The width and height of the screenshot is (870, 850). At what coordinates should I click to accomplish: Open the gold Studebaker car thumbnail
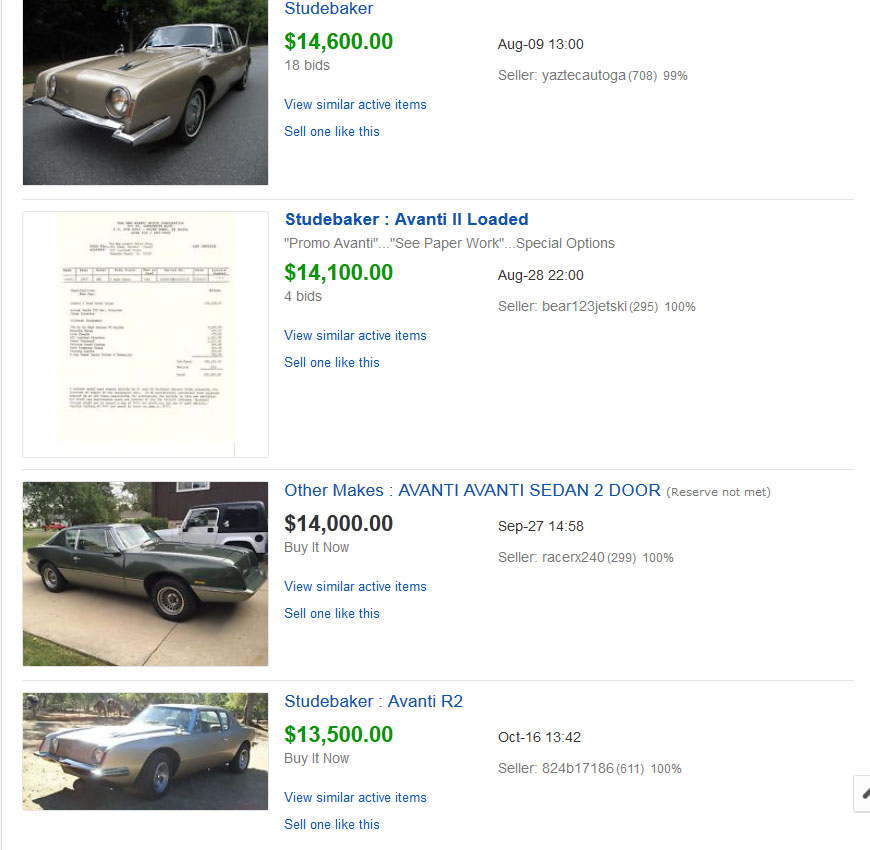[x=145, y=92]
